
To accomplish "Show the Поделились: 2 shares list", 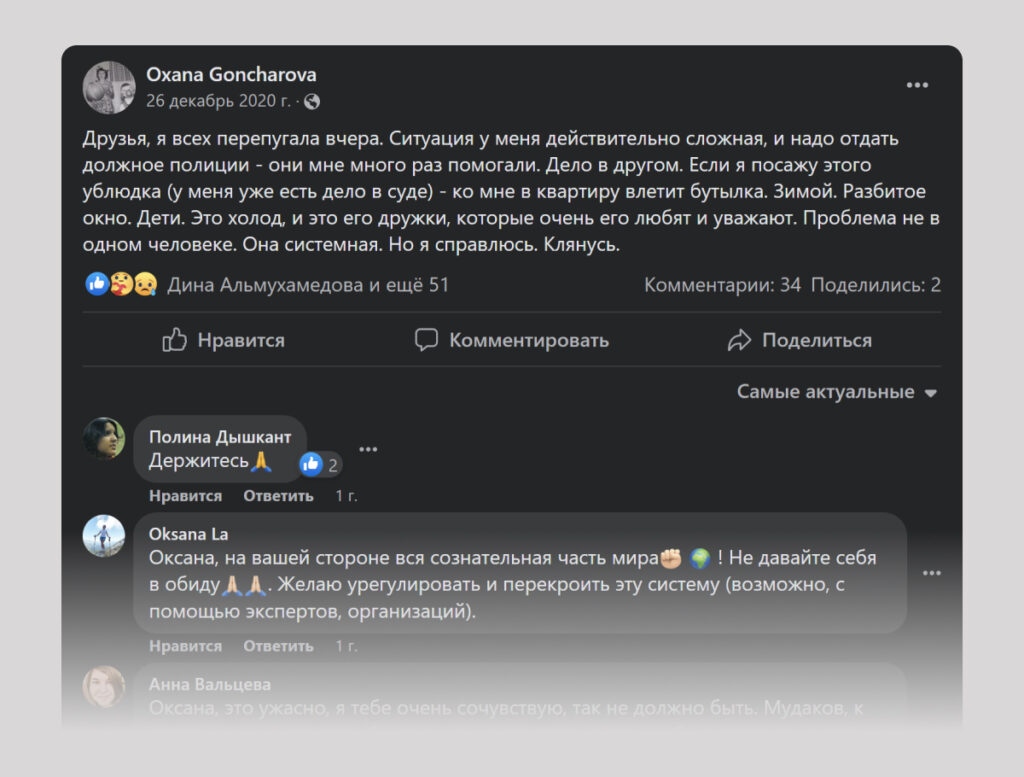I will click(x=875, y=285).
